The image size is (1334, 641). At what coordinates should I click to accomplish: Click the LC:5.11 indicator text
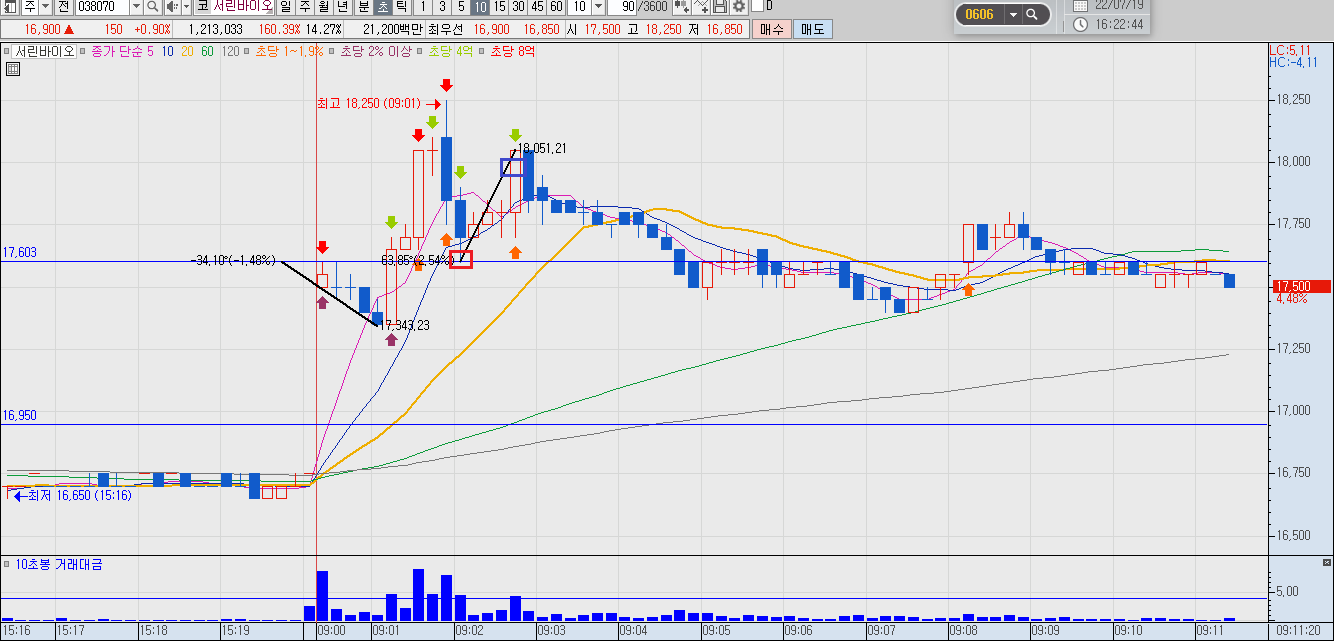[x=1289, y=49]
